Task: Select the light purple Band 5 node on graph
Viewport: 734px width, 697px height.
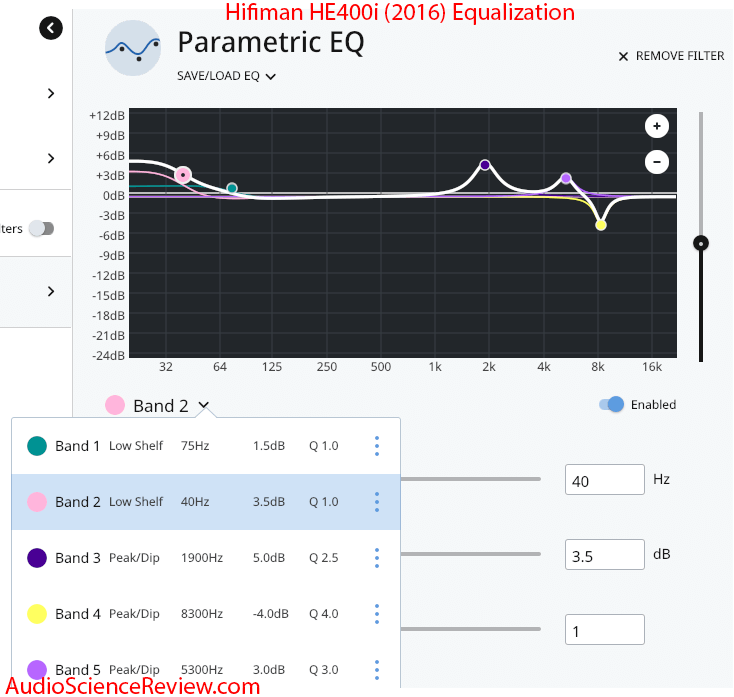Action: (x=566, y=178)
